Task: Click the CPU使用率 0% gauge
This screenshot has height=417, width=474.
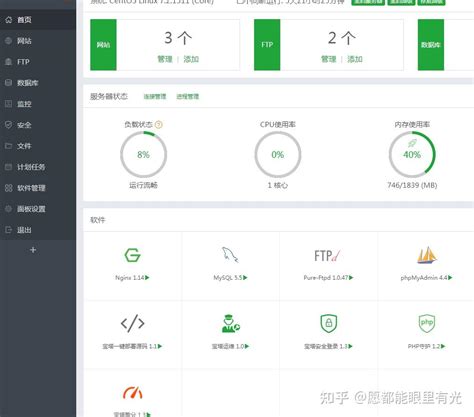Action: tap(278, 154)
